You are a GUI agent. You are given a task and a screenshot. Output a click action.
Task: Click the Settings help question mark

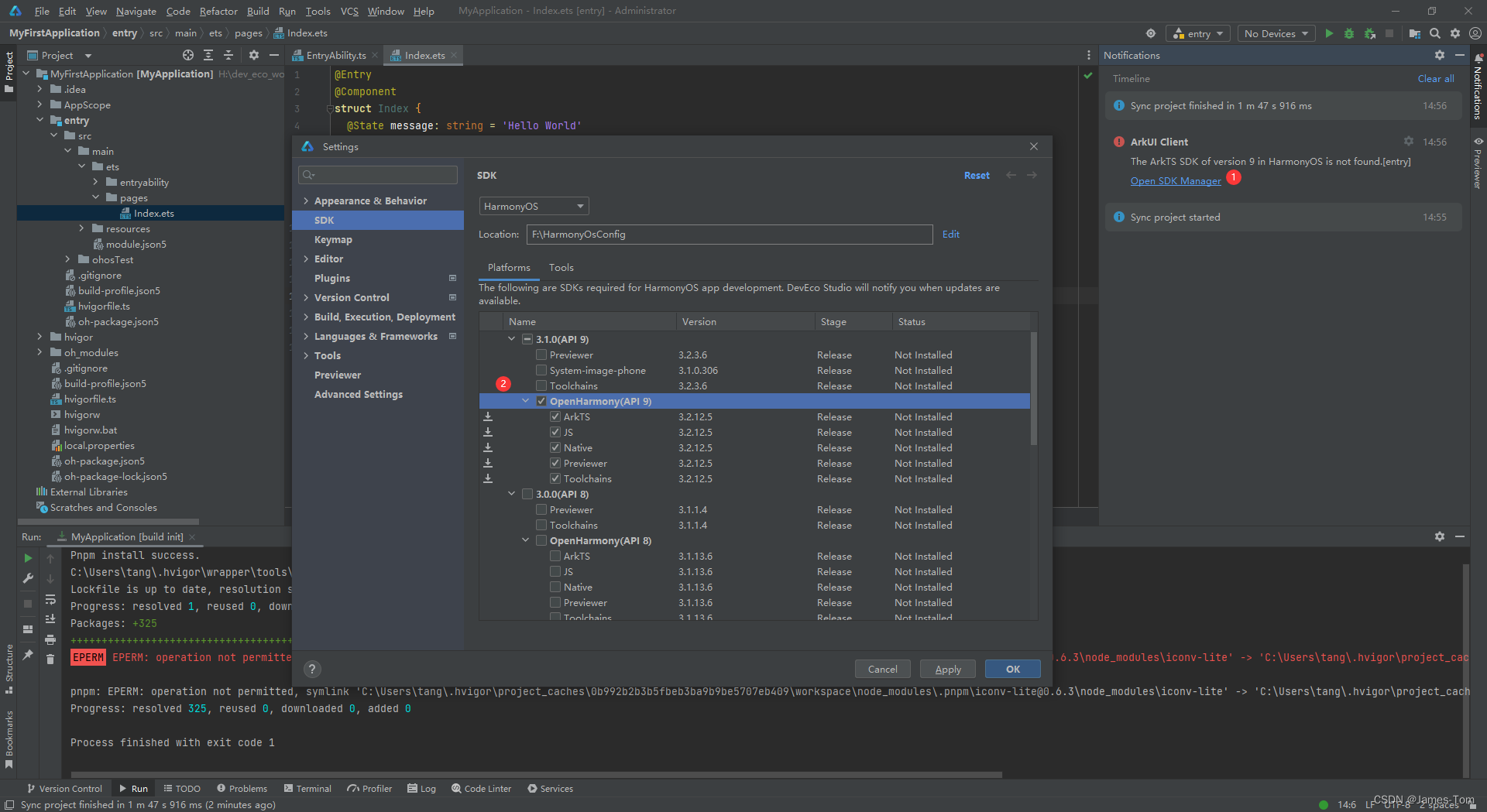pos(311,669)
